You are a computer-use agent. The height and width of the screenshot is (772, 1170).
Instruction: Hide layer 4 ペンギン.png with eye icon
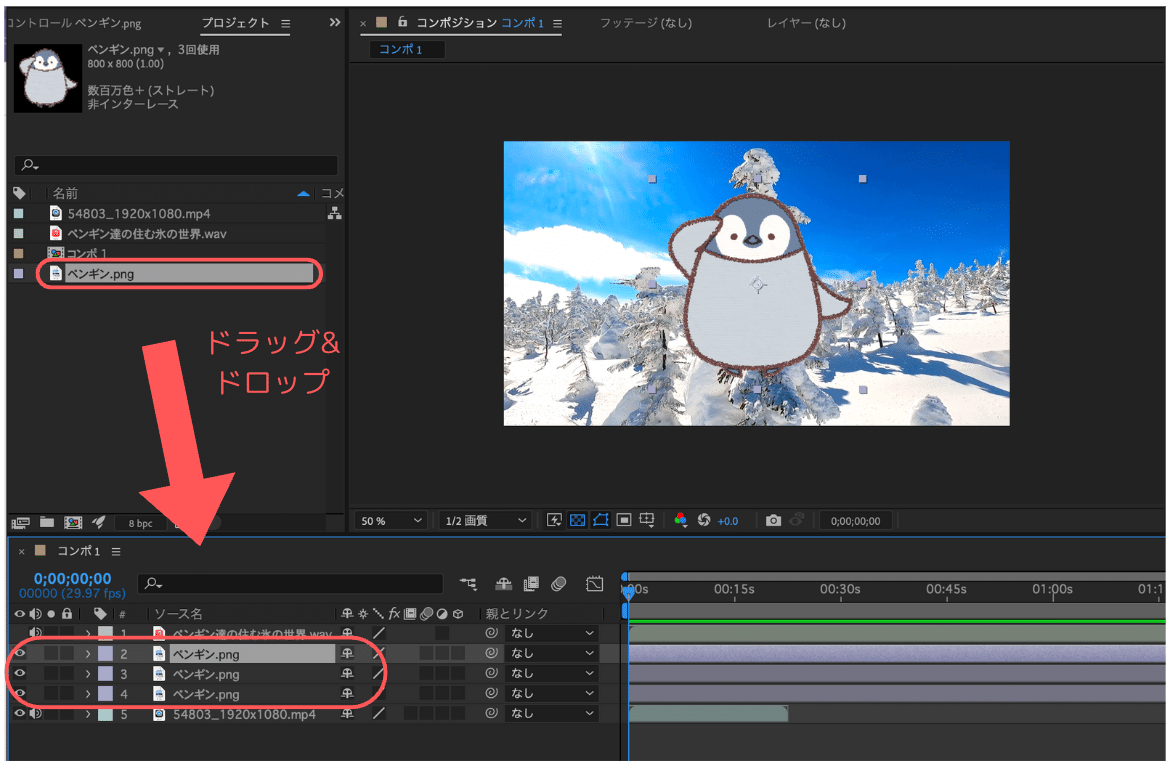coord(19,694)
